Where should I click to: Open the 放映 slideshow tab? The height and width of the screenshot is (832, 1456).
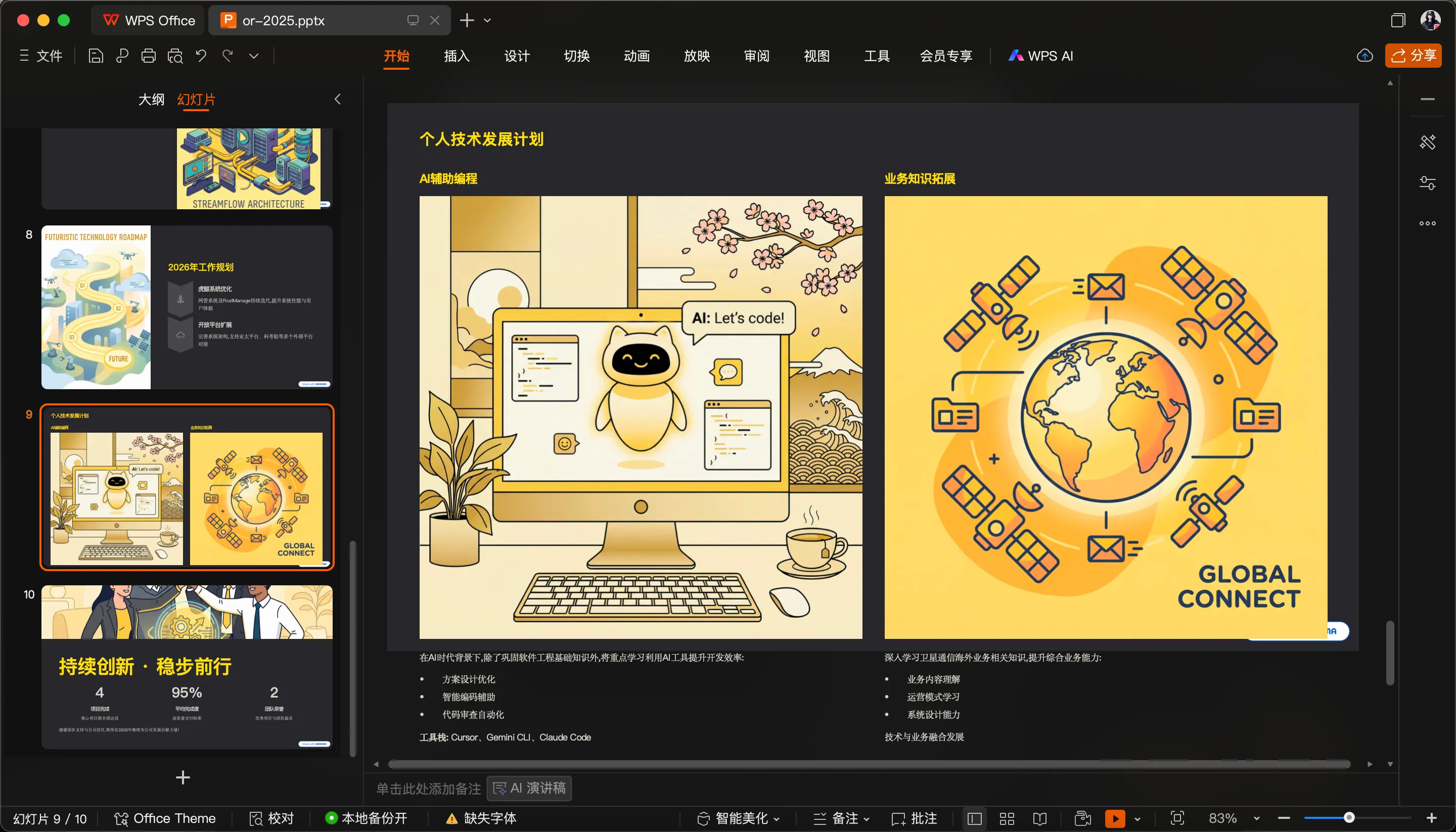[697, 56]
